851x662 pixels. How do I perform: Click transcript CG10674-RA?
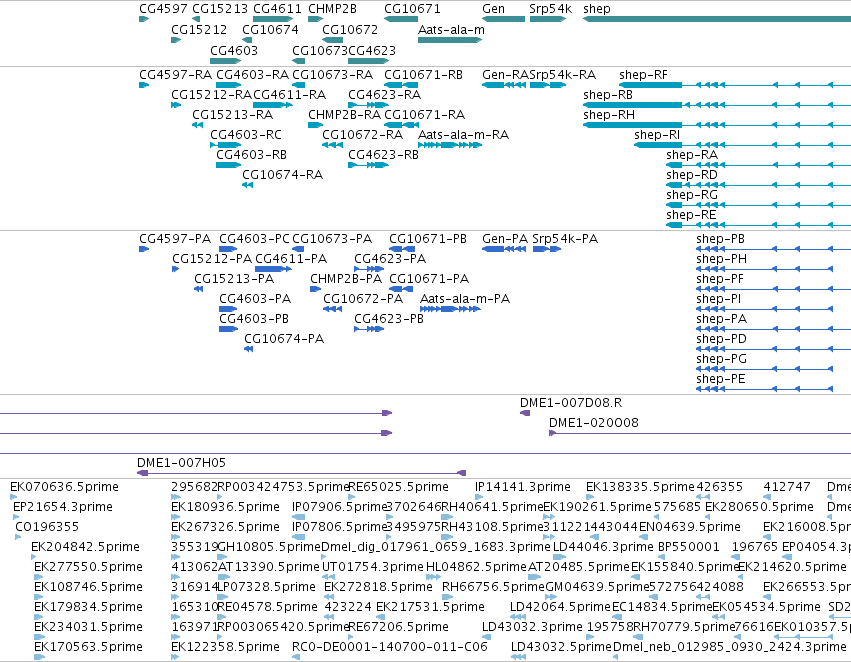tap(282, 175)
